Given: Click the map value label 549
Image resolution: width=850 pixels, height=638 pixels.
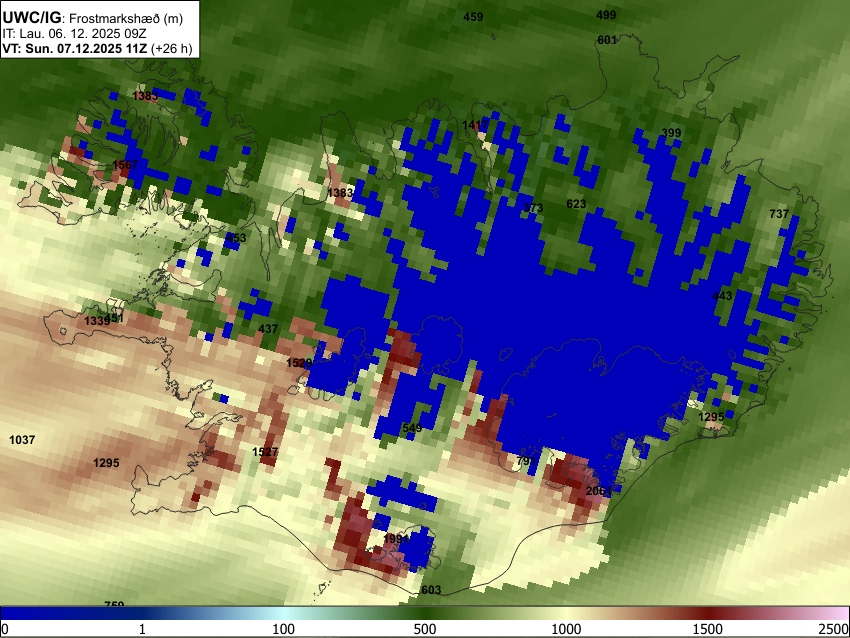Looking at the screenshot, I should point(412,428).
